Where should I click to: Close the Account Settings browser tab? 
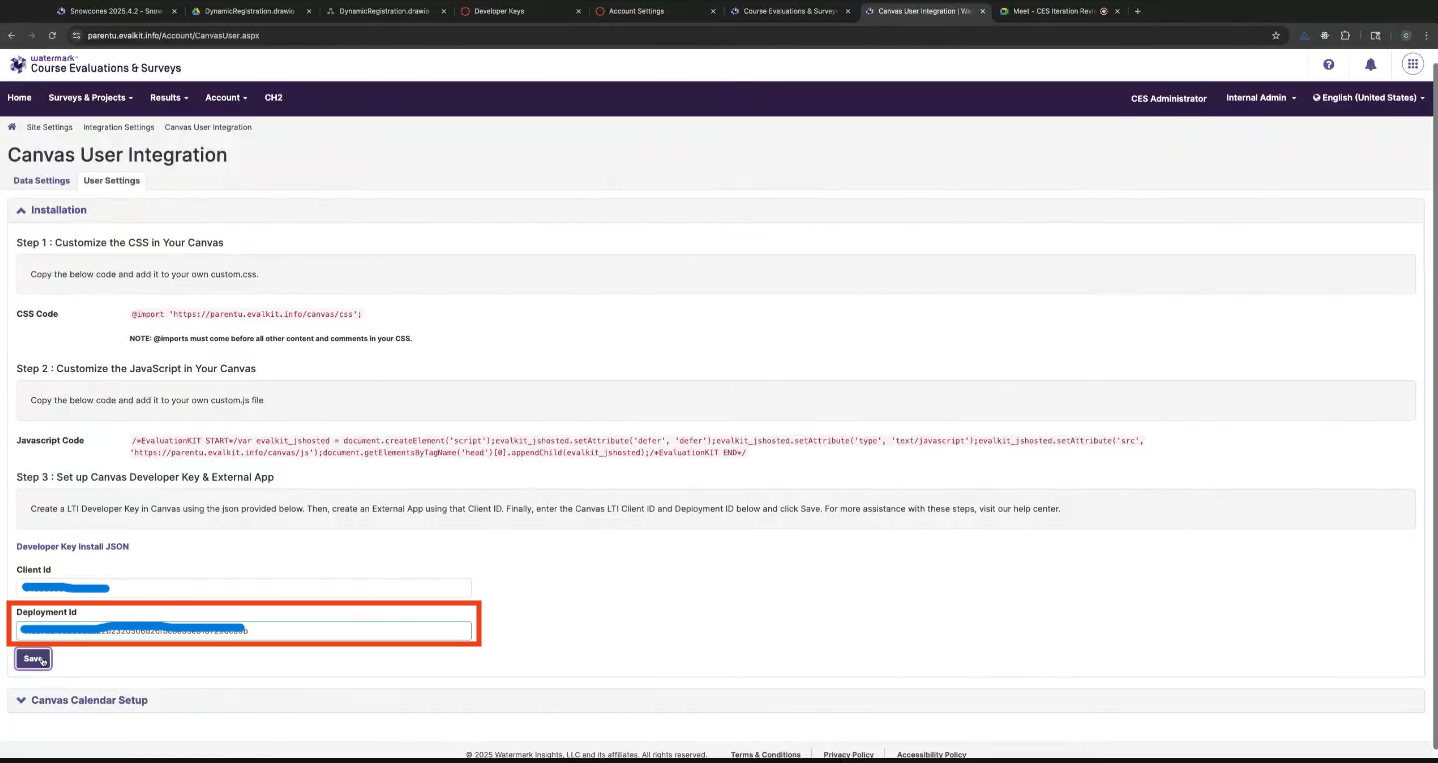pyautogui.click(x=713, y=11)
